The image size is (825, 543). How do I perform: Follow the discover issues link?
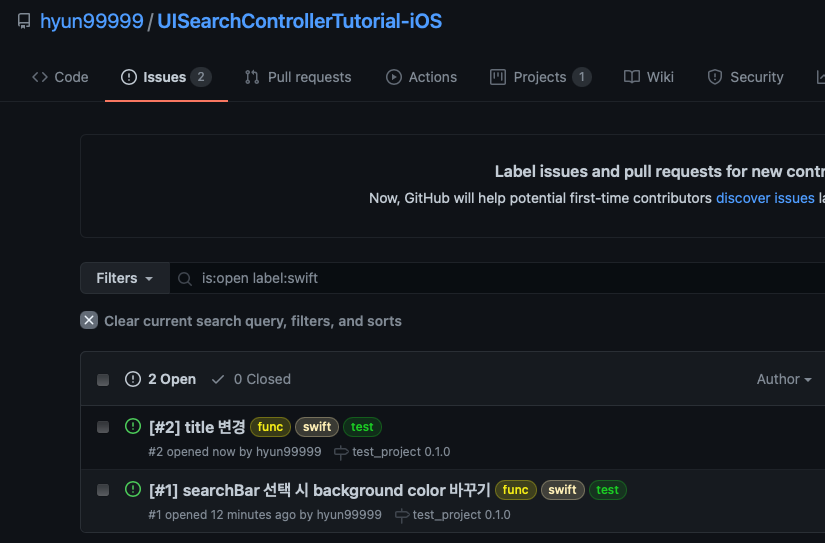click(765, 198)
